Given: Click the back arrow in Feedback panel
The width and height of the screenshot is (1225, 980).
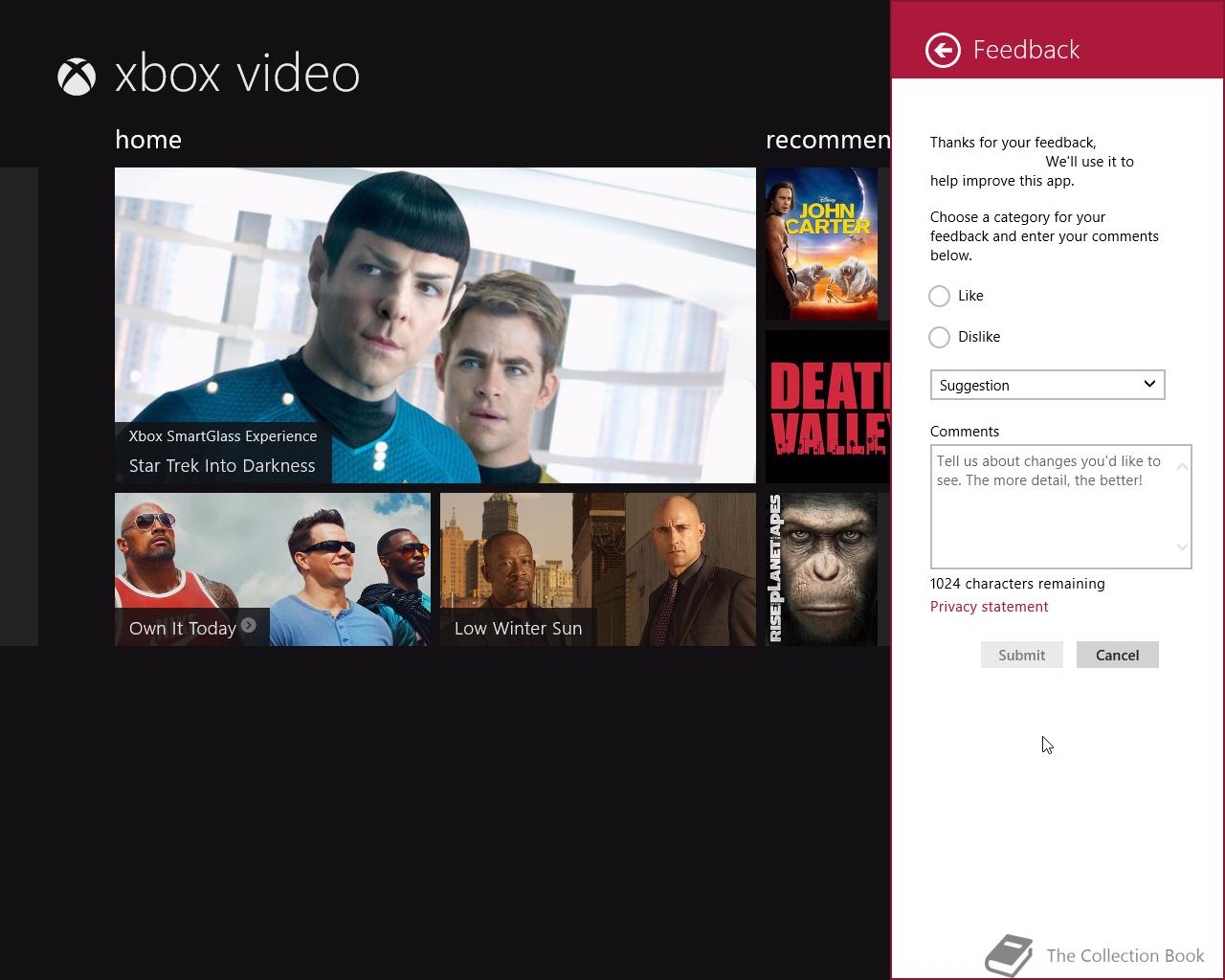Looking at the screenshot, I should (943, 50).
